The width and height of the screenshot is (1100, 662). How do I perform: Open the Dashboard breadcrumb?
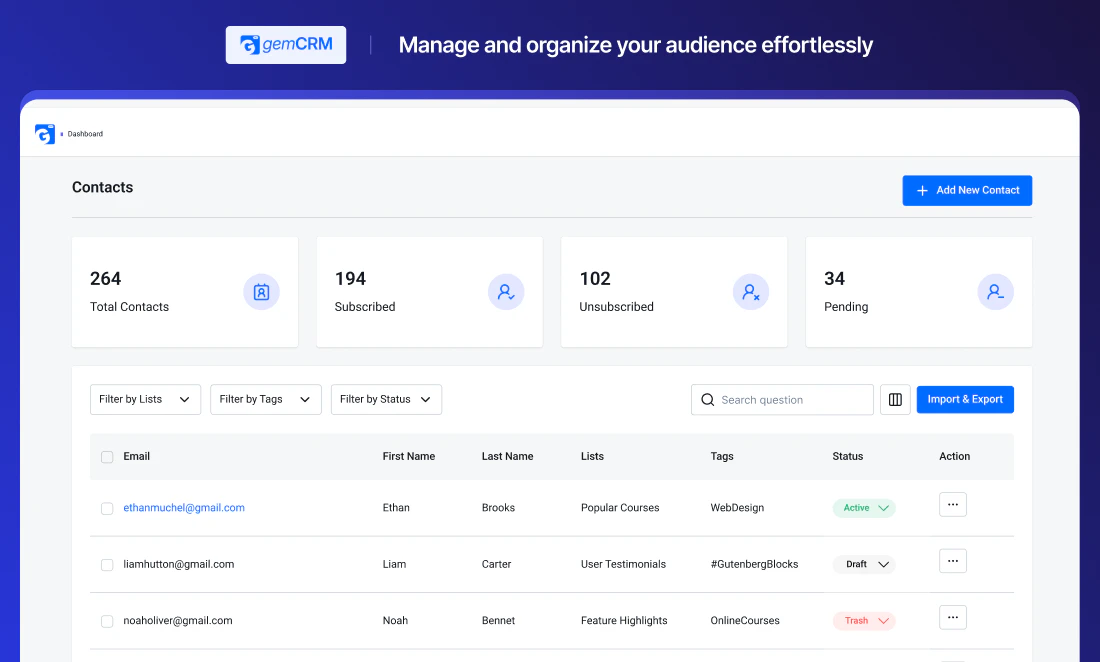[85, 134]
